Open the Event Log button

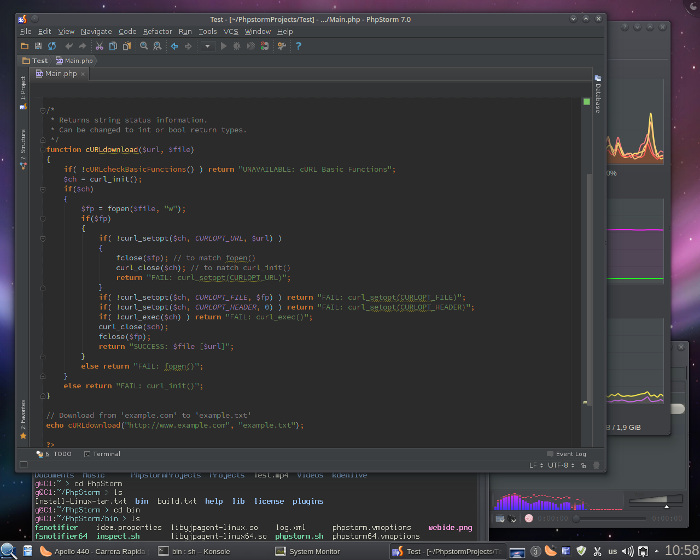(567, 454)
